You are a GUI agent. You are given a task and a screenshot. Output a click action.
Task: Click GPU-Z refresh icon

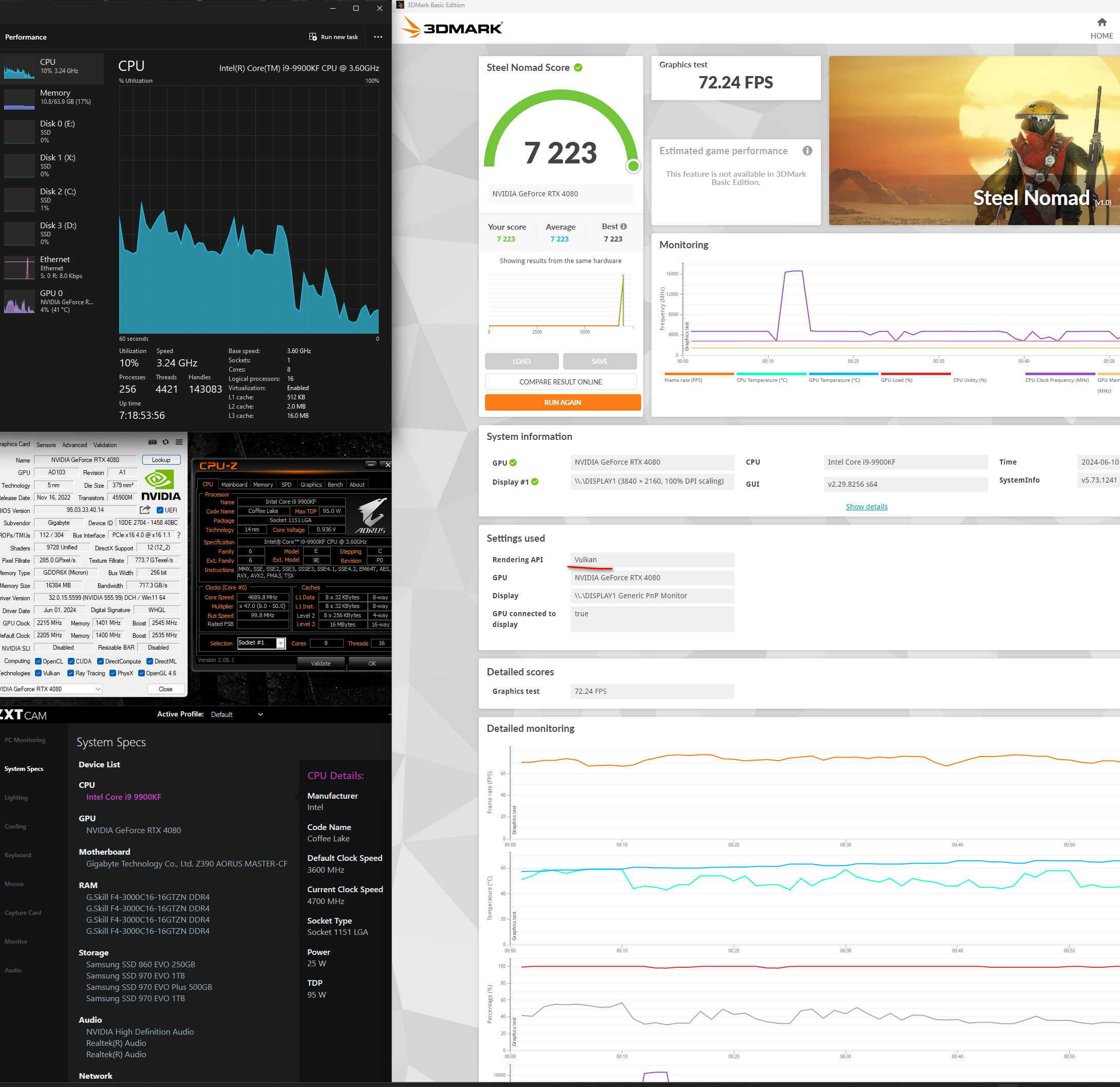[x=166, y=443]
